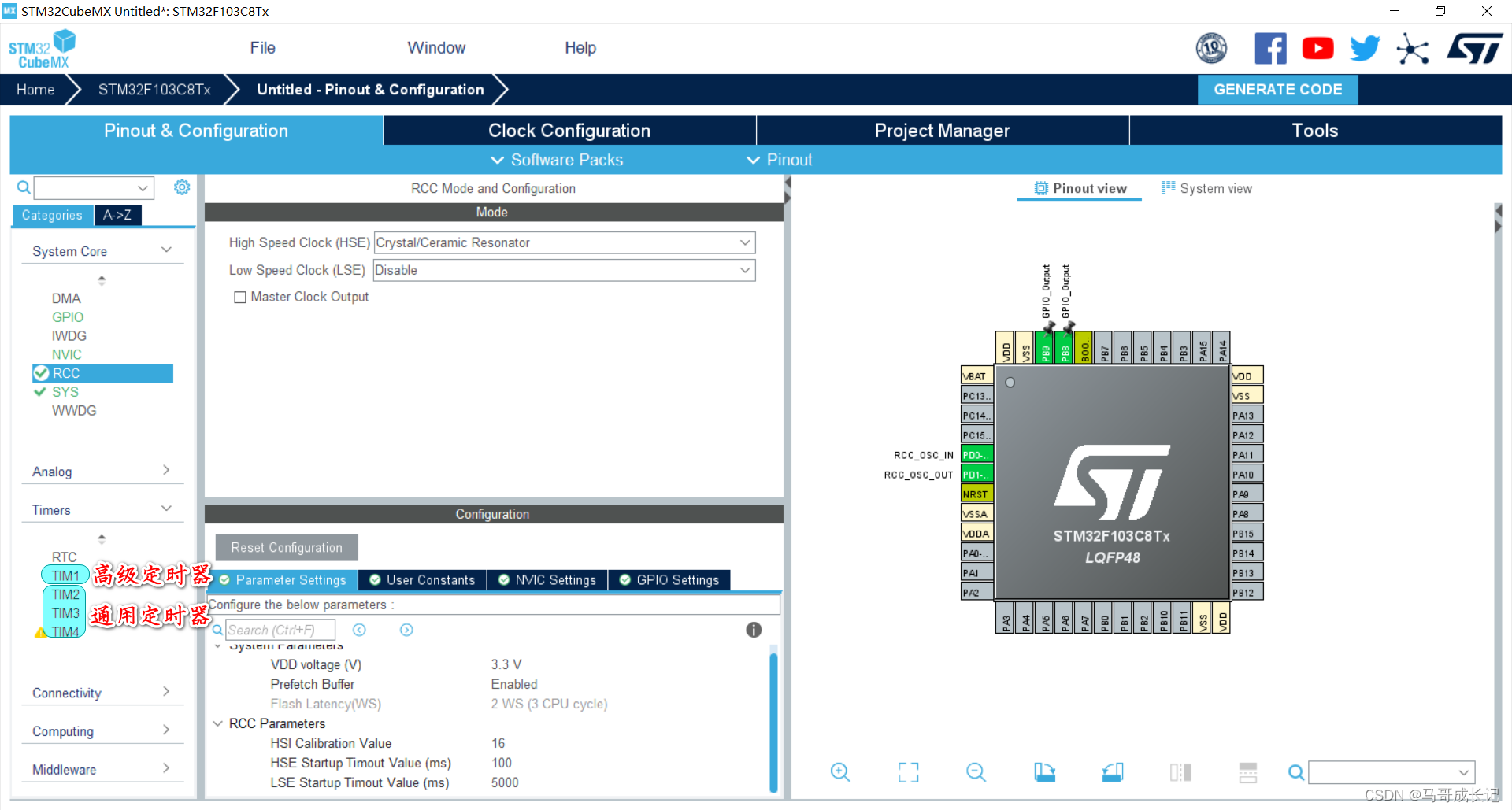1512x810 pixels.
Task: Toggle the RCC enabled check mark
Action: pos(41,373)
